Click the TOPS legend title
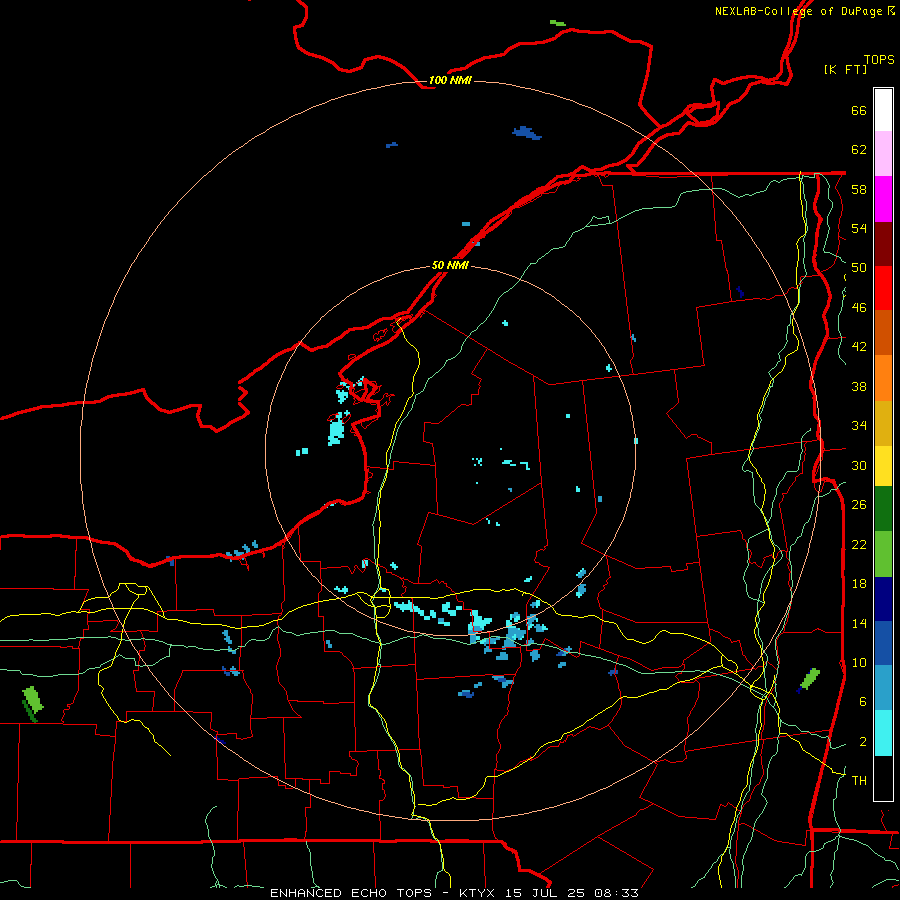The height and width of the screenshot is (900, 900). [x=879, y=59]
